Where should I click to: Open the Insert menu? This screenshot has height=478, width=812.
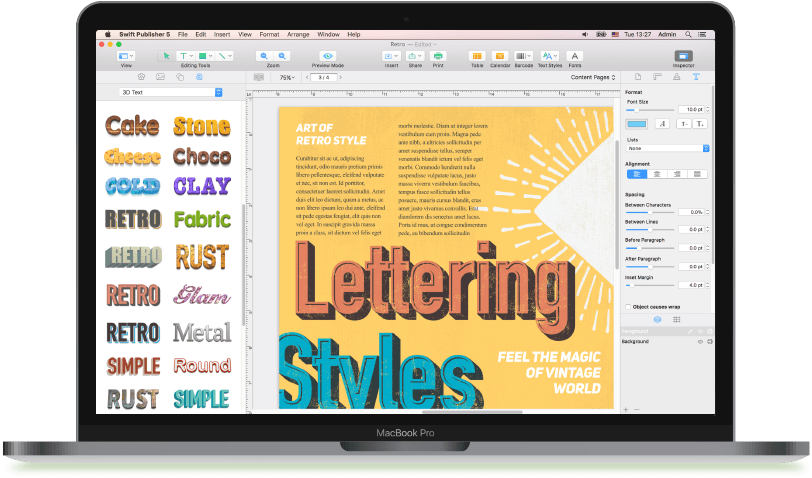coord(222,35)
